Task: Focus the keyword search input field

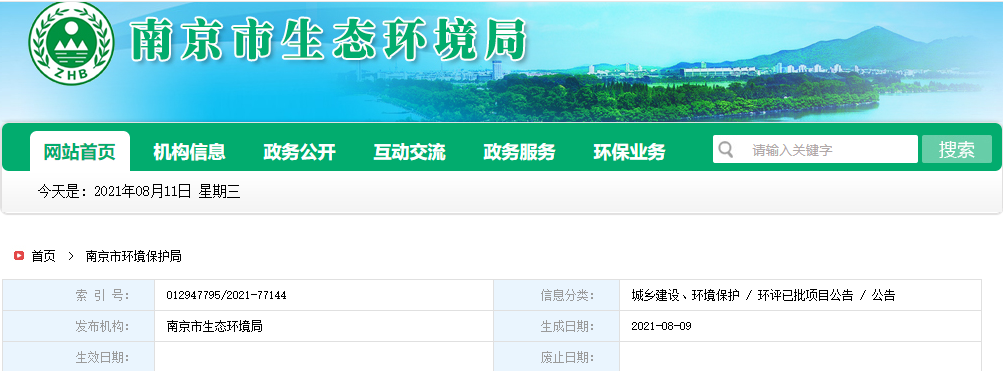Action: coord(816,150)
